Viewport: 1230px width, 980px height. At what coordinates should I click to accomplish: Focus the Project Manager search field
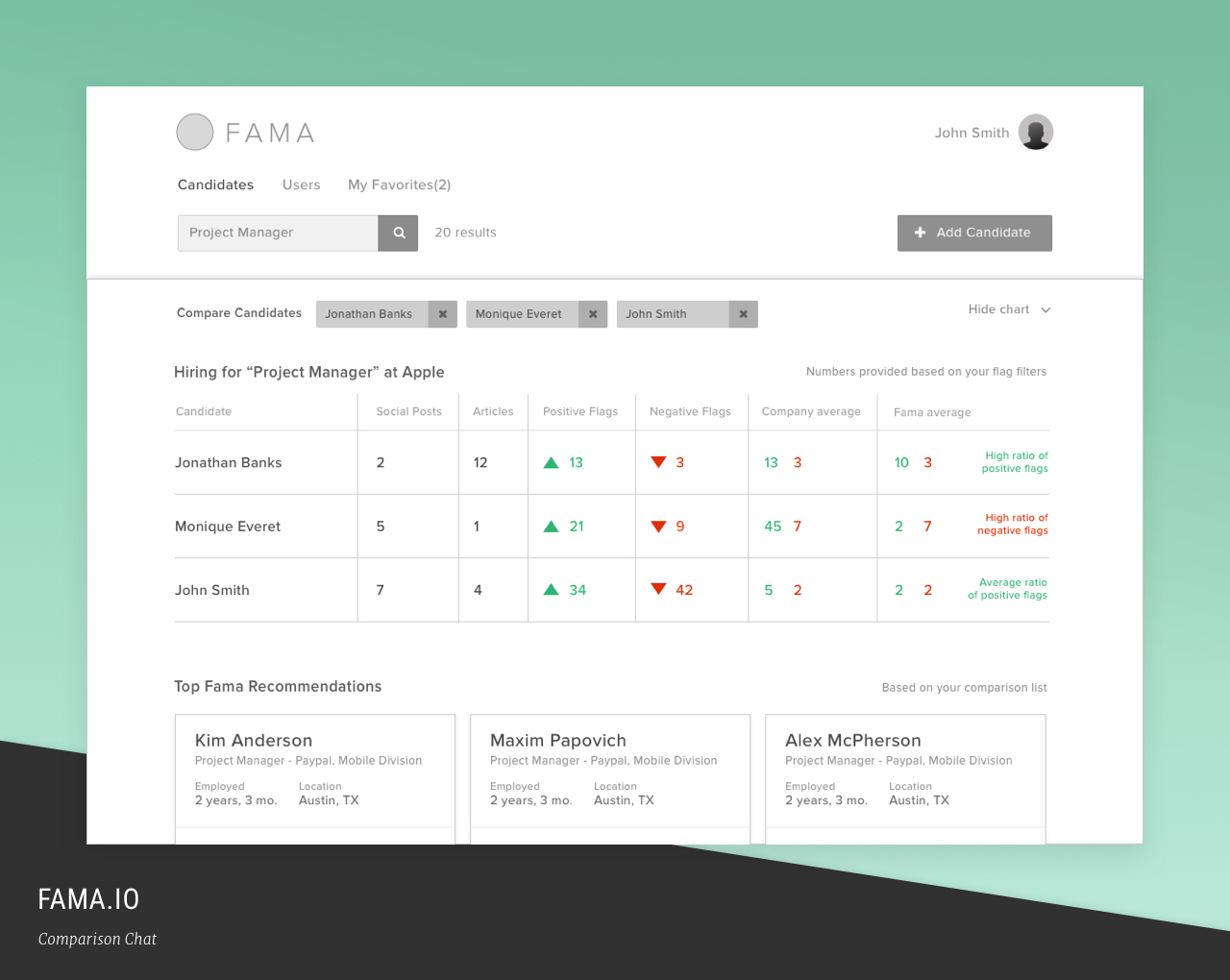tap(278, 233)
